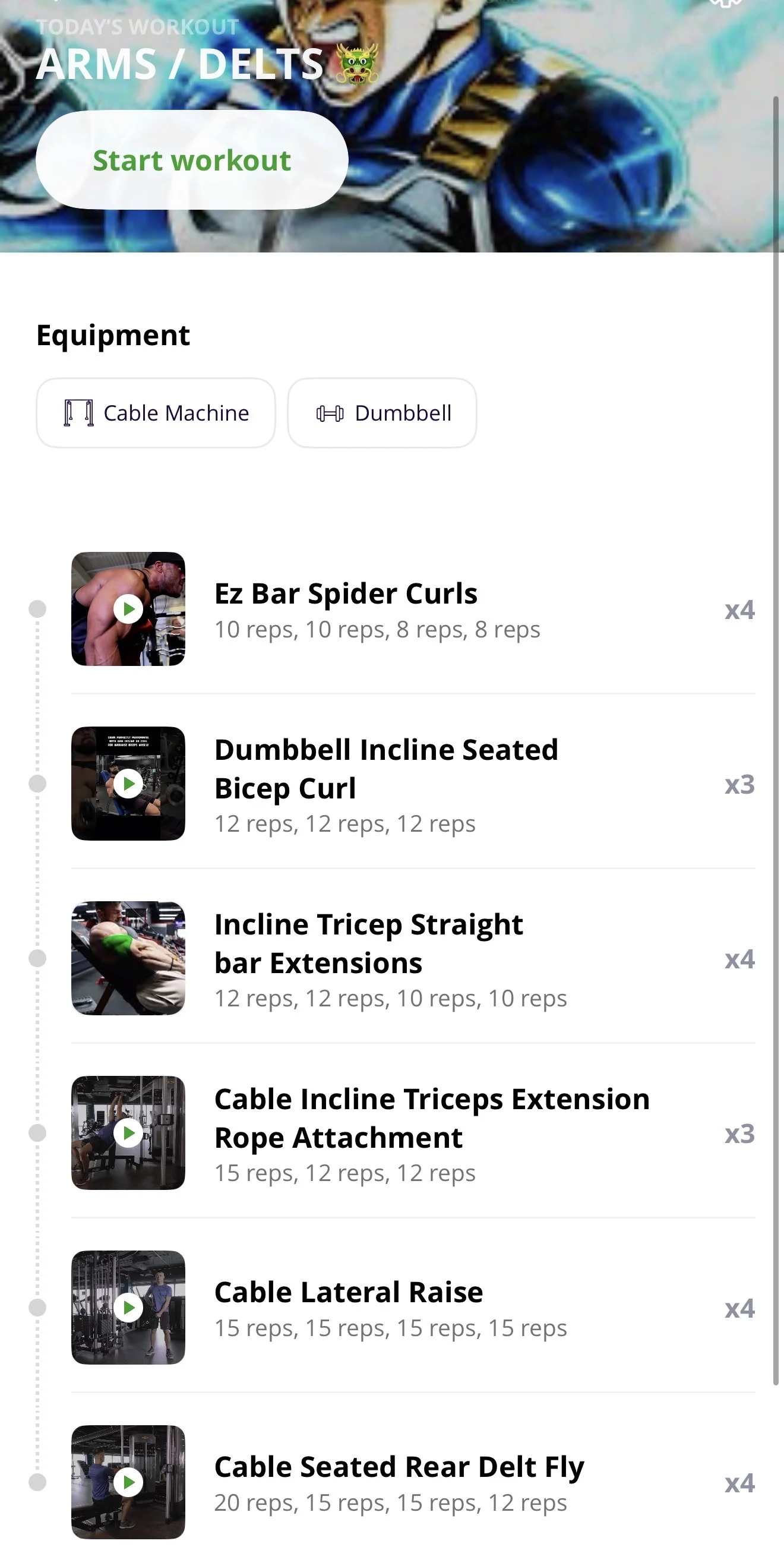Play the Cable Incline Triceps Extension video
Viewport: 784px width, 1566px height.
(x=128, y=1132)
